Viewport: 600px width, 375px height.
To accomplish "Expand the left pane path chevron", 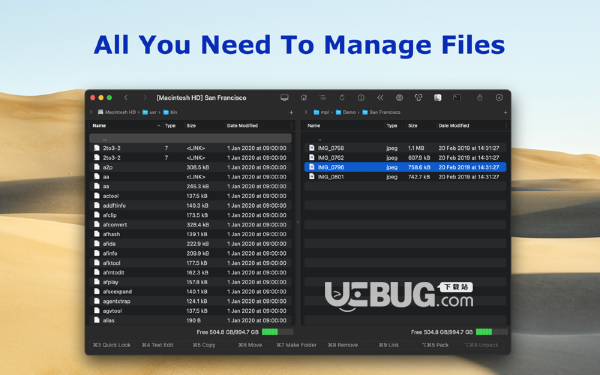I will (91, 112).
